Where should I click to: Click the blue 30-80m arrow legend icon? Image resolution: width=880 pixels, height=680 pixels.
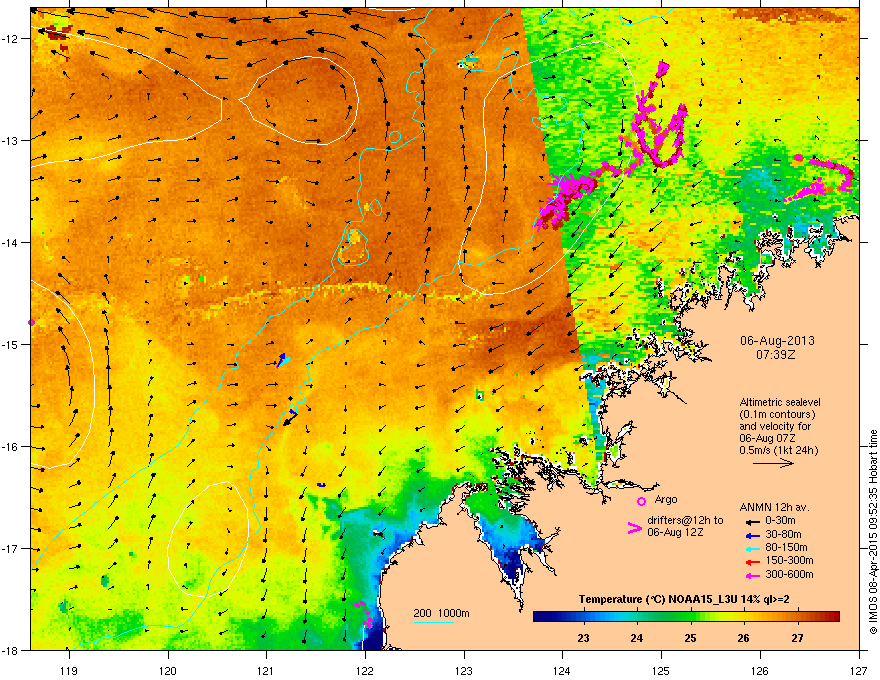753,536
